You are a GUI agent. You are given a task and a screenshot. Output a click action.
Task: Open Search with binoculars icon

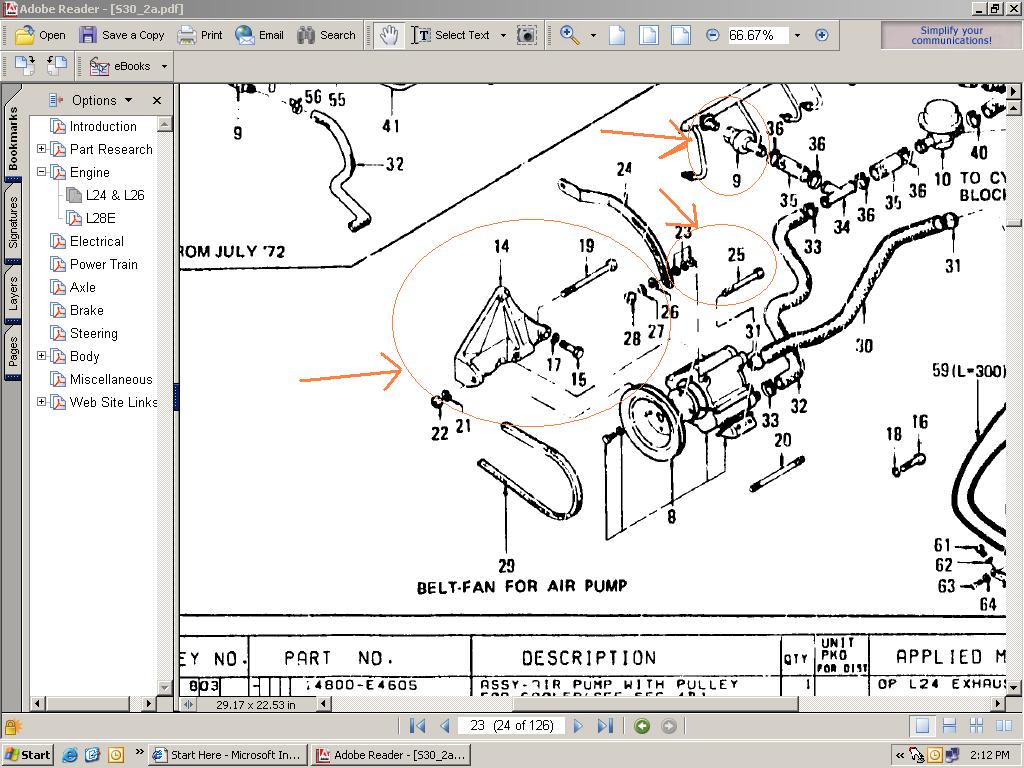pyautogui.click(x=326, y=35)
